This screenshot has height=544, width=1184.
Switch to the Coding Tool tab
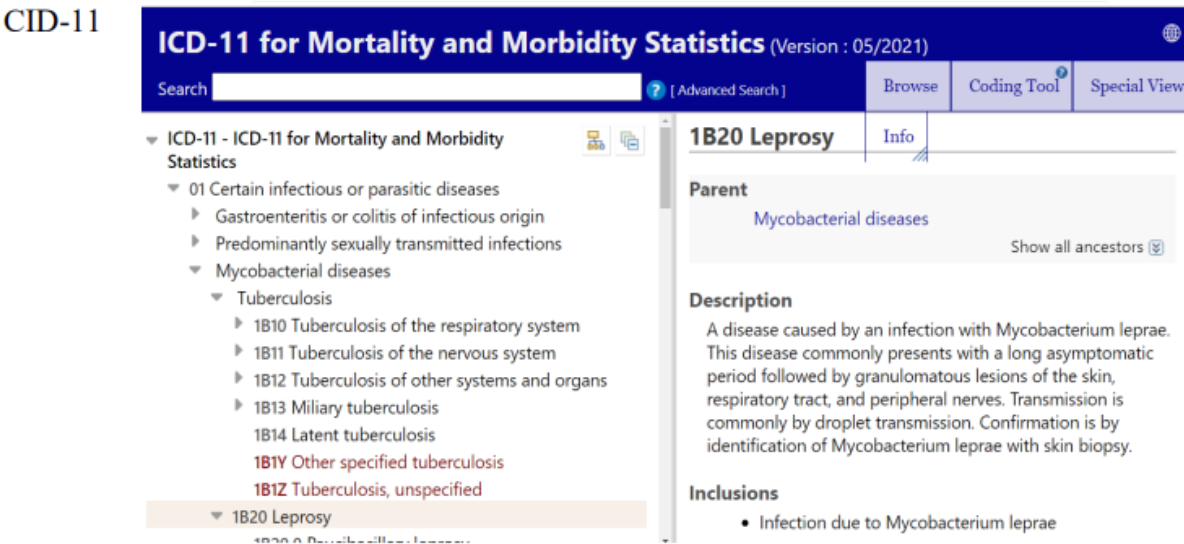click(1012, 86)
